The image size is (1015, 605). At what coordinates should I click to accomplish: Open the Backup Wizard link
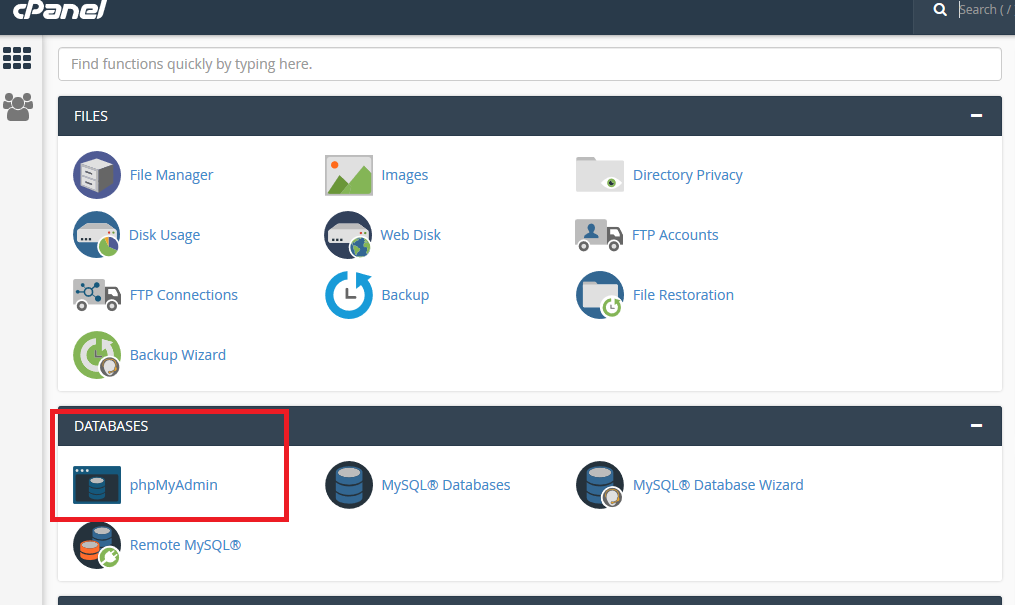pyautogui.click(x=177, y=355)
